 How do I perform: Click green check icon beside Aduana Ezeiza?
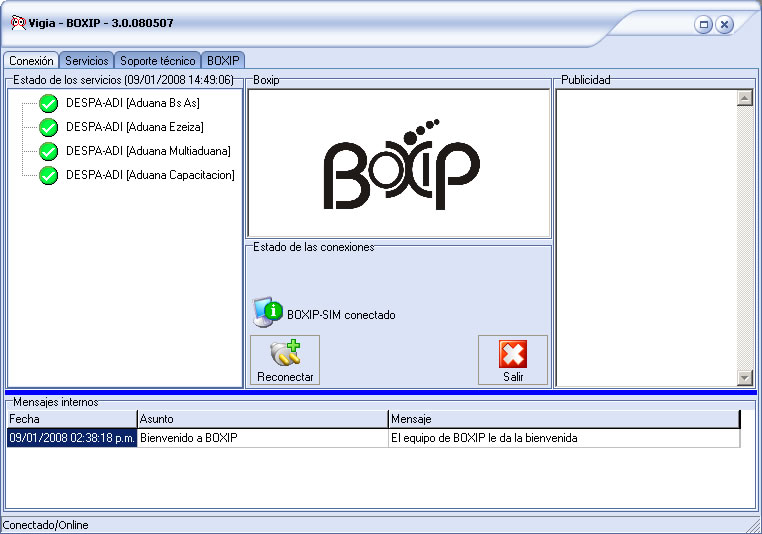pyautogui.click(x=48, y=127)
